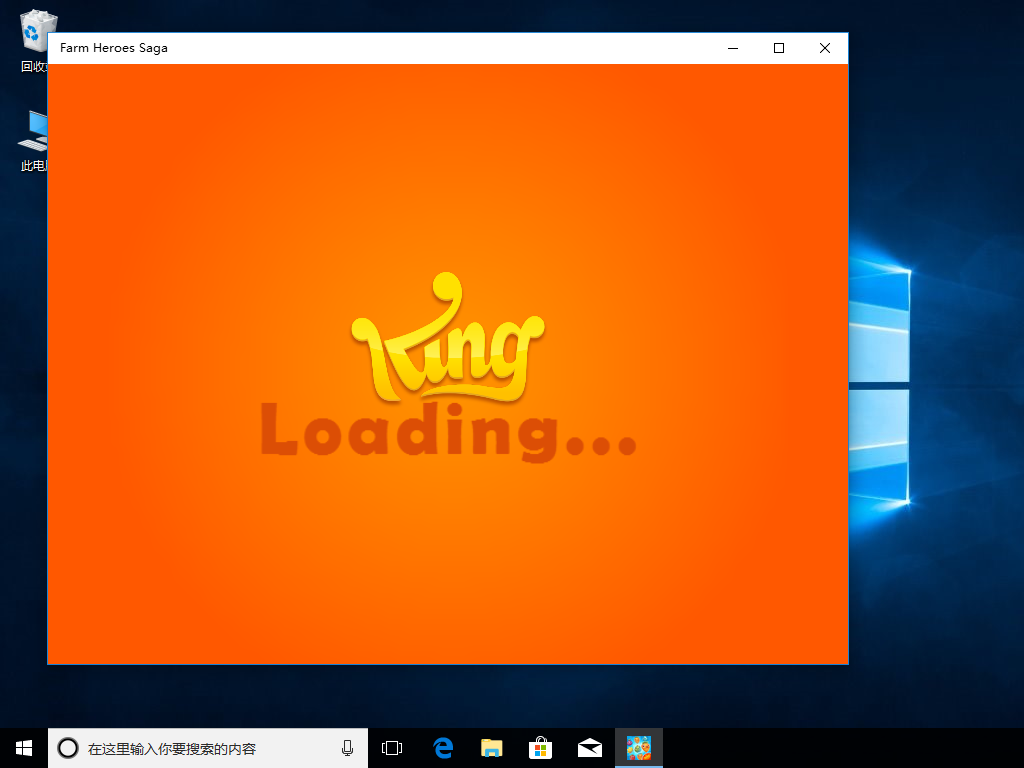Open File Explorer from the taskbar
The height and width of the screenshot is (768, 1024).
(492, 748)
